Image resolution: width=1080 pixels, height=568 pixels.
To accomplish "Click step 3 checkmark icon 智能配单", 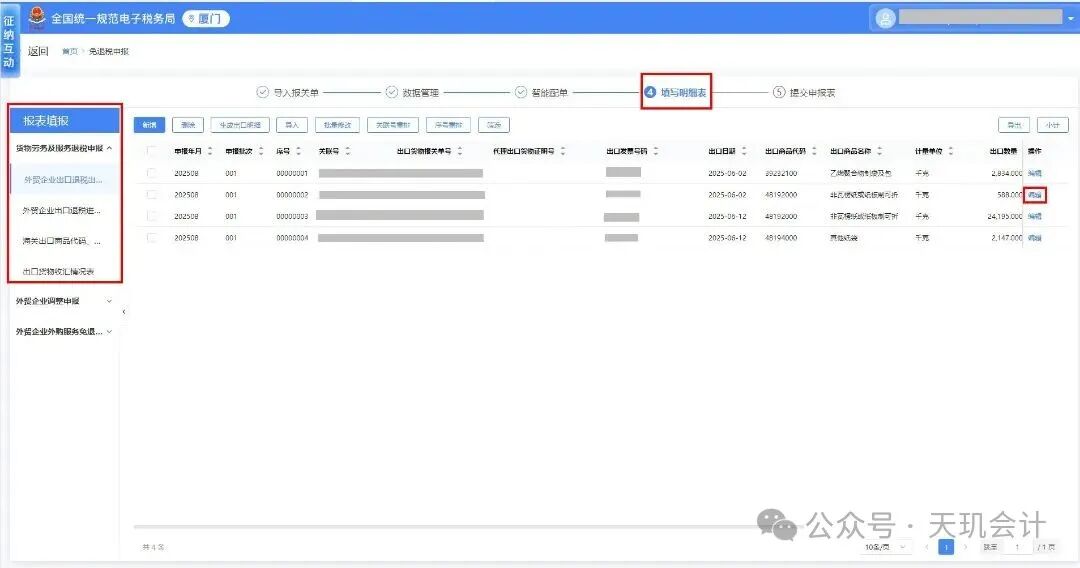I will tap(521, 92).
